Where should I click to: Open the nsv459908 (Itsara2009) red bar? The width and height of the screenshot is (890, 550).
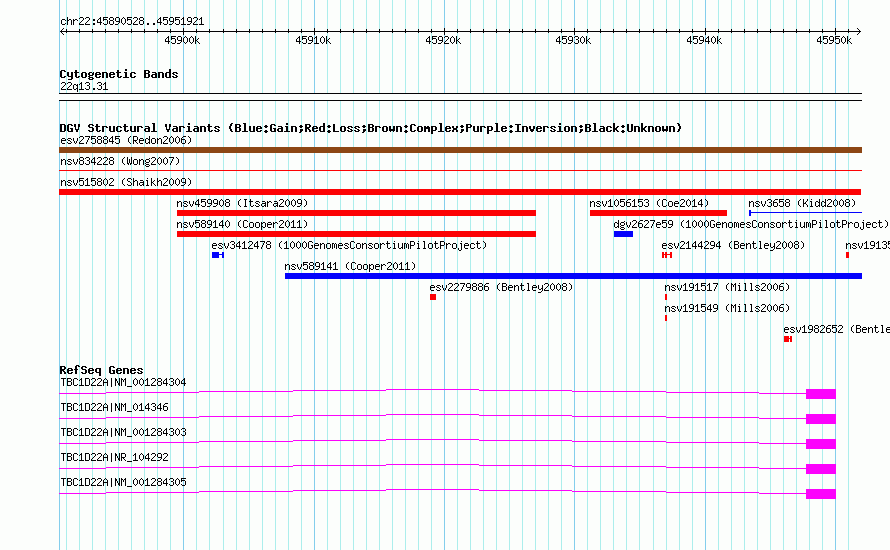(x=356, y=213)
